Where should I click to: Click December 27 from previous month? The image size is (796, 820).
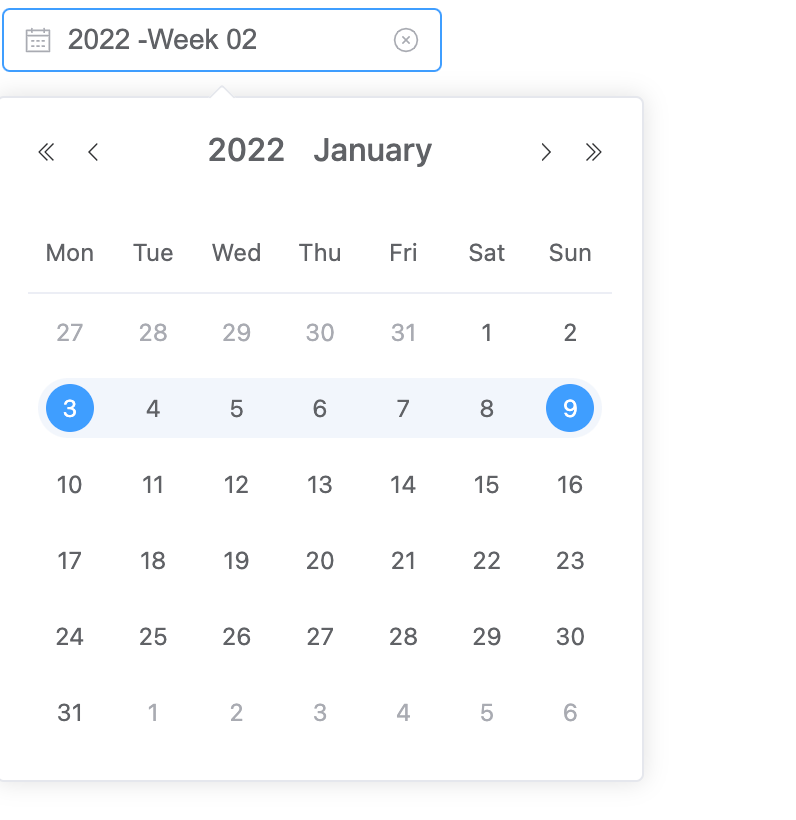[x=69, y=332]
